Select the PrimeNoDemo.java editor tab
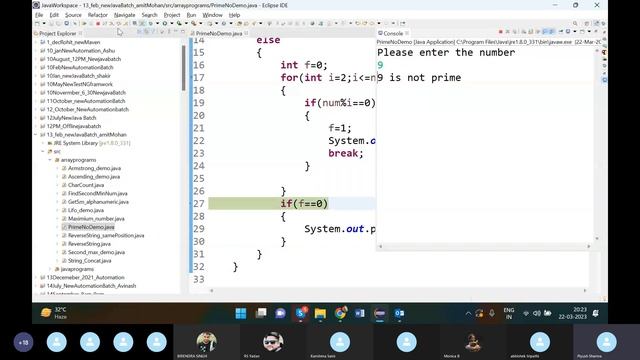640x360 pixels. pos(219,33)
